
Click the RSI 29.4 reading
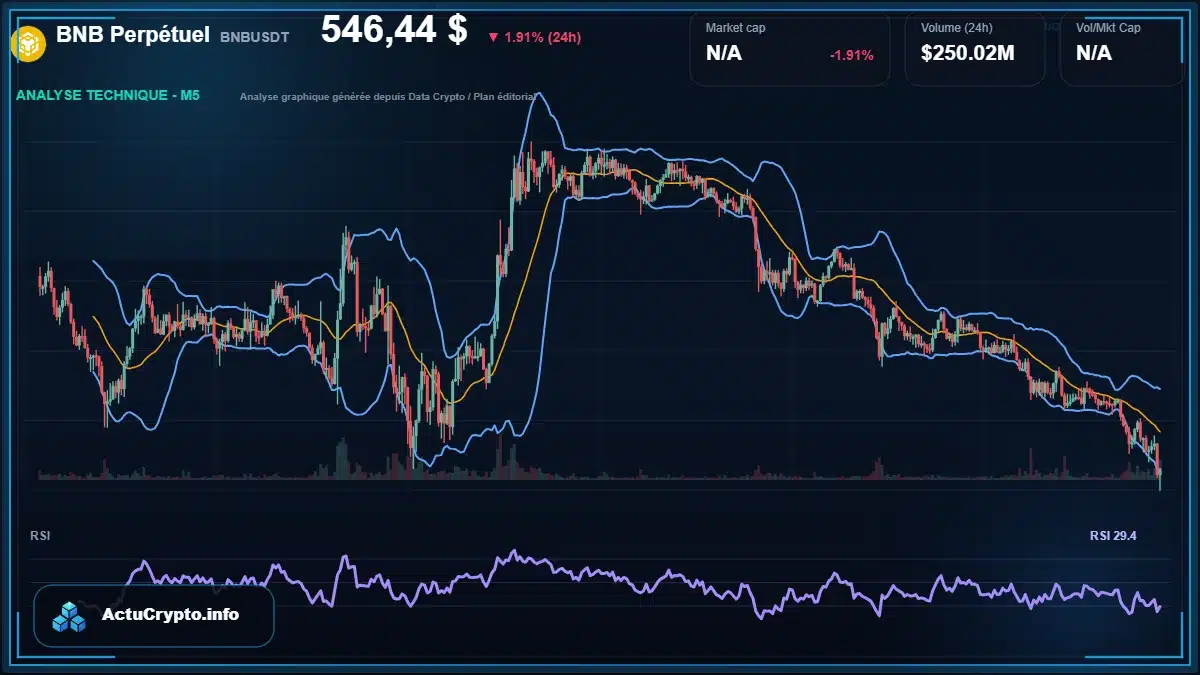point(1113,536)
